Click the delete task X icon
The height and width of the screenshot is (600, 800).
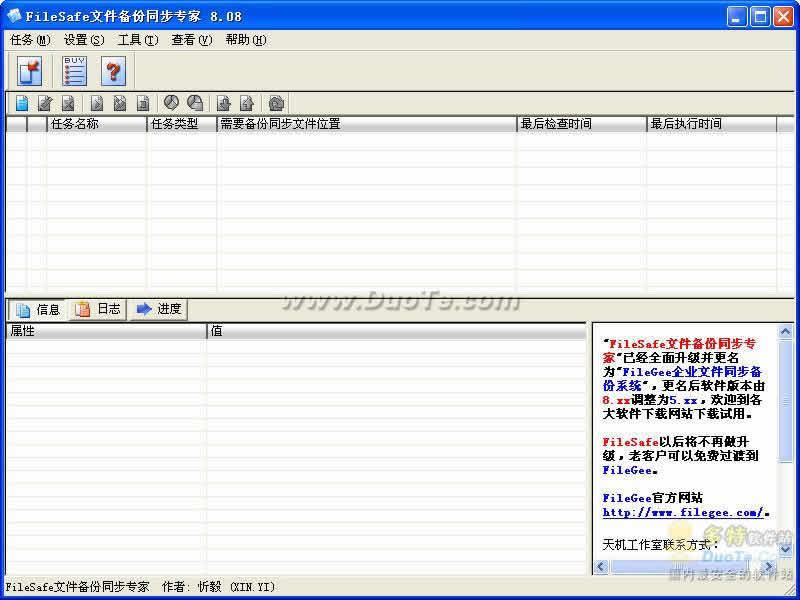[x=68, y=104]
